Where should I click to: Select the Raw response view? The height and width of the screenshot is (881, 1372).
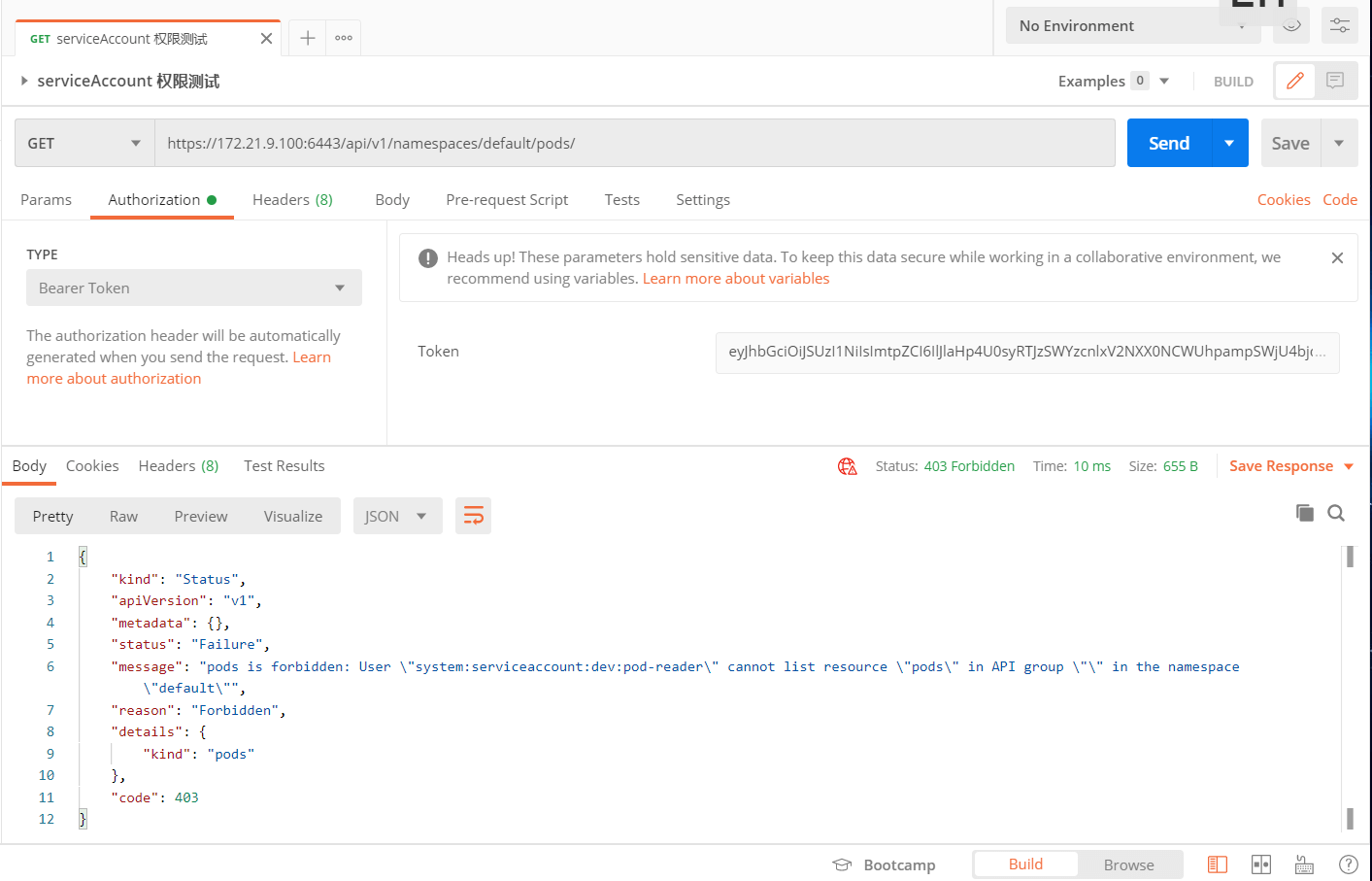[x=123, y=516]
